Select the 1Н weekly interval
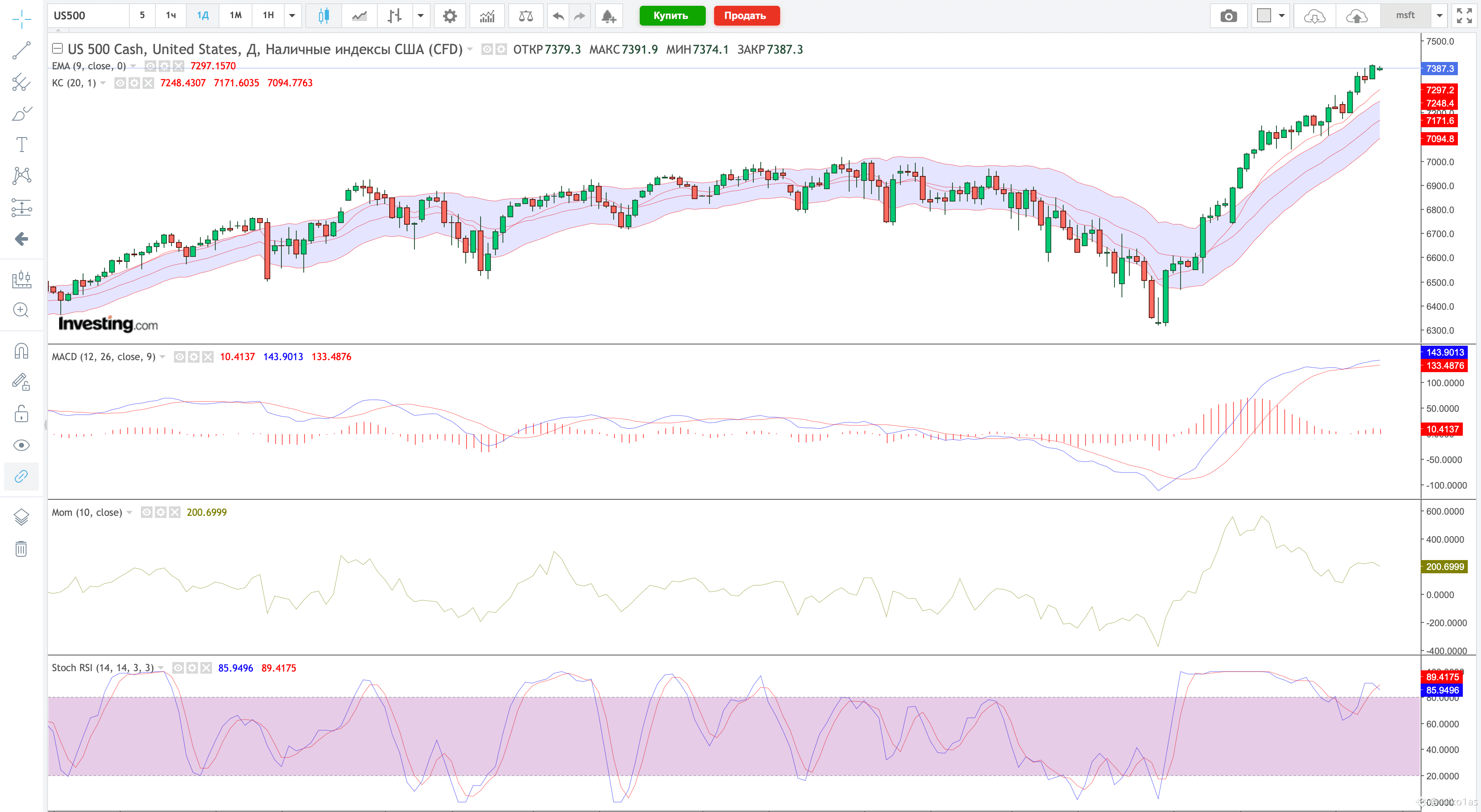Image resolution: width=1481 pixels, height=812 pixels. click(x=268, y=15)
